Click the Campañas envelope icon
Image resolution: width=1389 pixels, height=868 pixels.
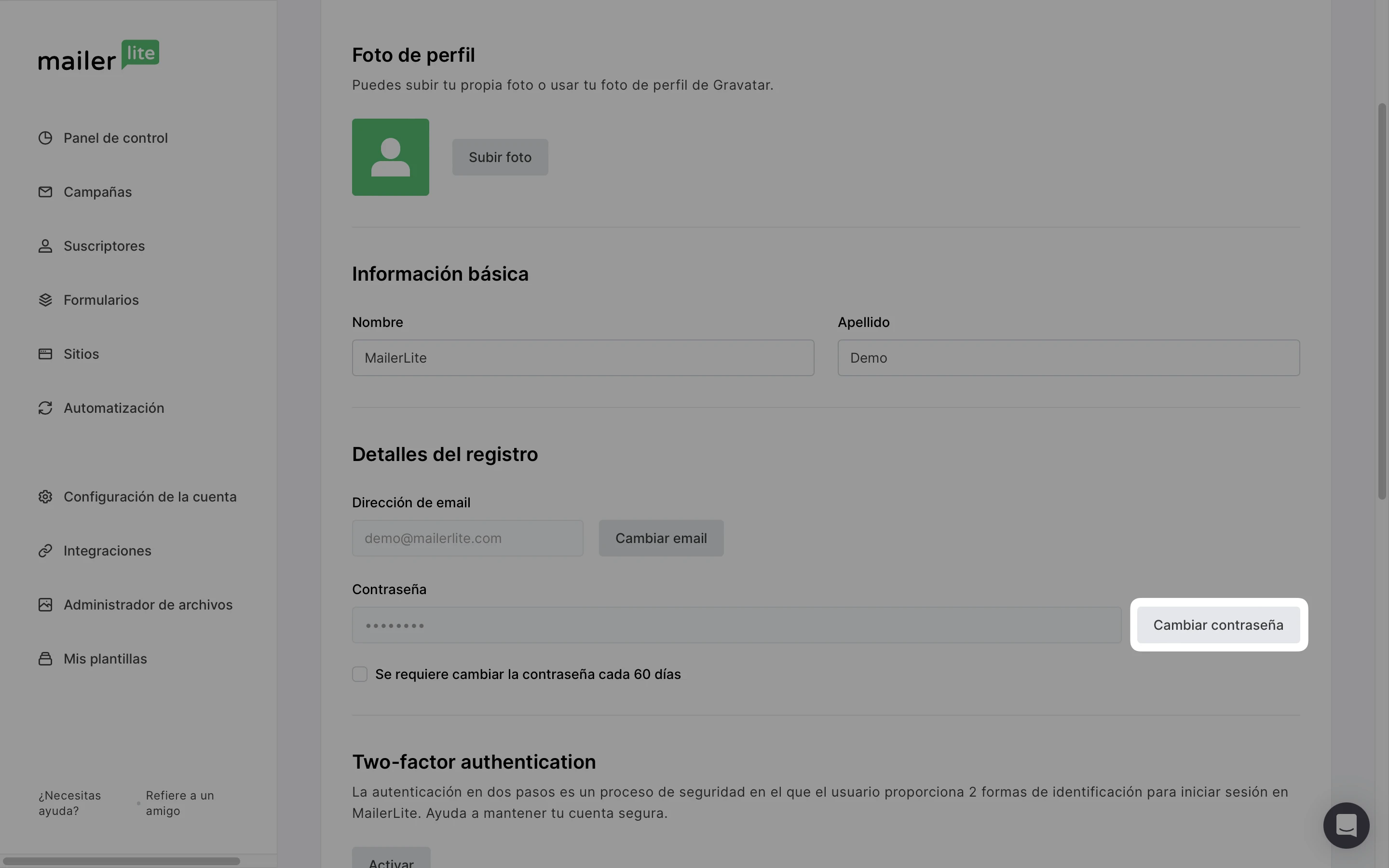click(x=45, y=192)
